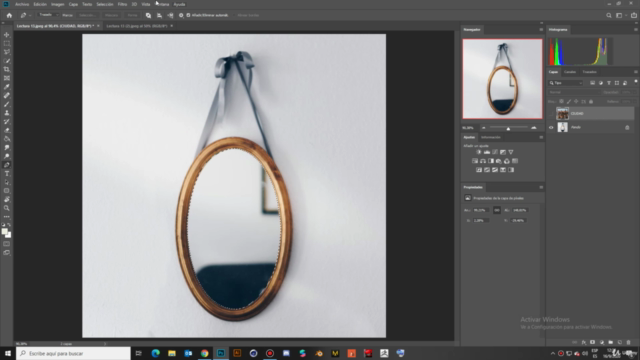Open the Edit Toolbar three-dots button
This screenshot has height=360, width=640.
[x=7, y=217]
